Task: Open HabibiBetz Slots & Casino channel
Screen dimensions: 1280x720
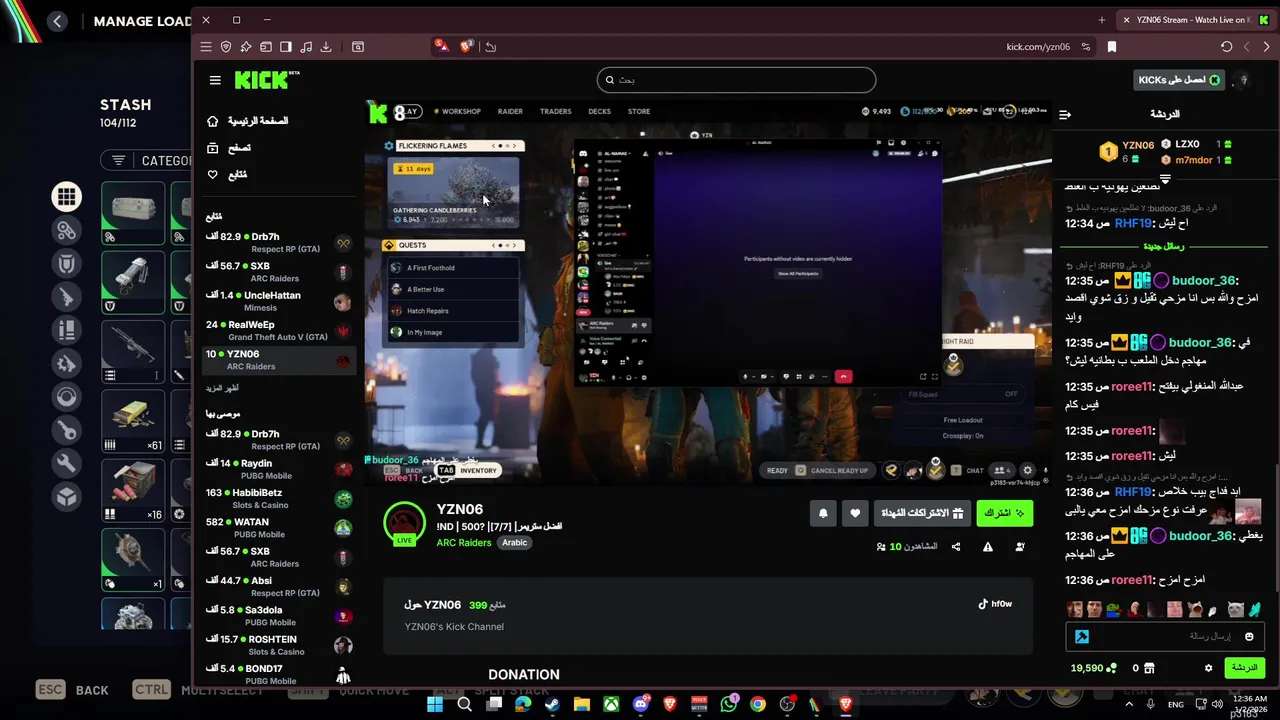Action: pos(279,498)
